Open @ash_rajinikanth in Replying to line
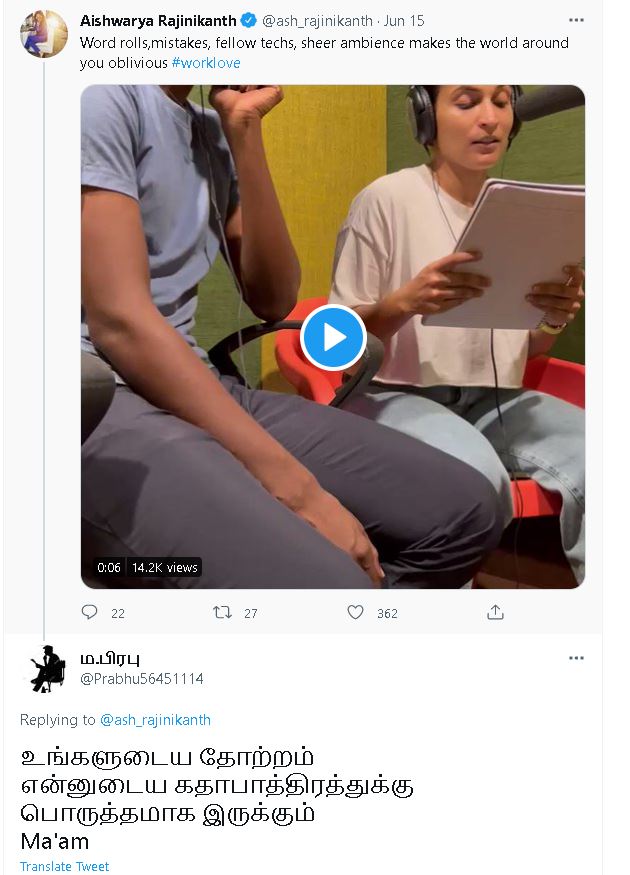 (154, 720)
